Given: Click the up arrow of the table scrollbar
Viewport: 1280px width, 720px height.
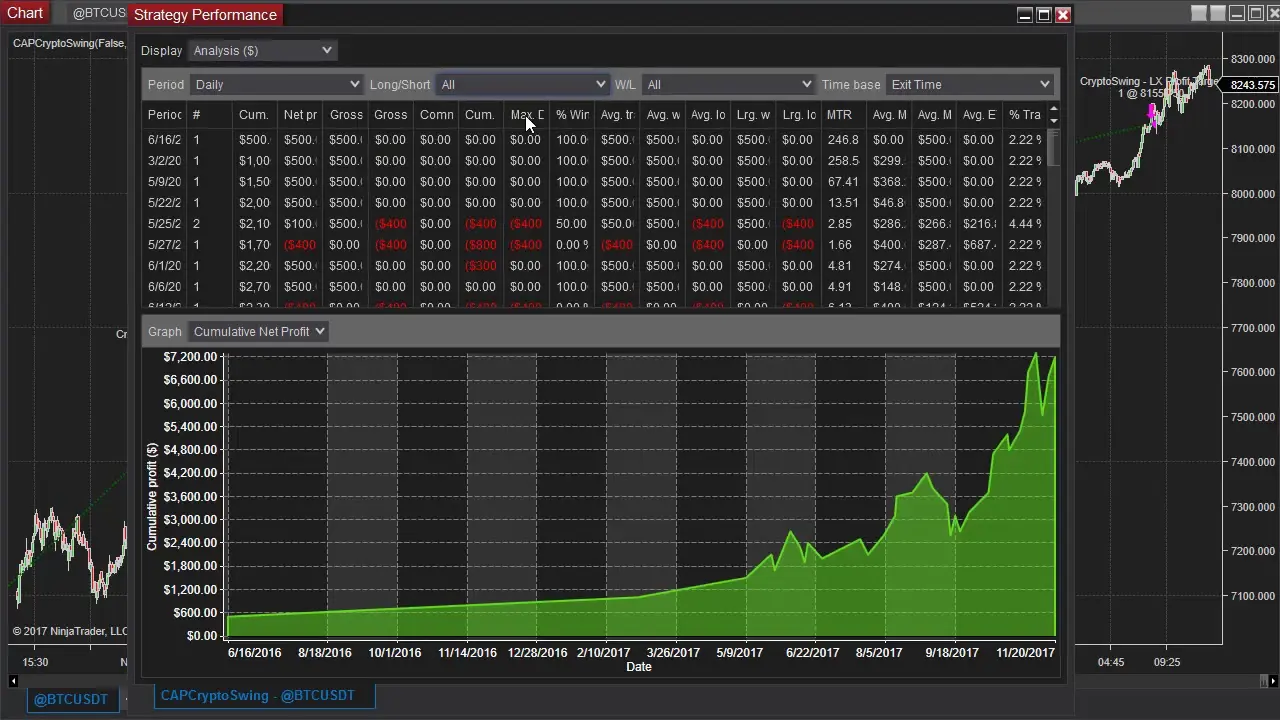Looking at the screenshot, I should [1053, 108].
